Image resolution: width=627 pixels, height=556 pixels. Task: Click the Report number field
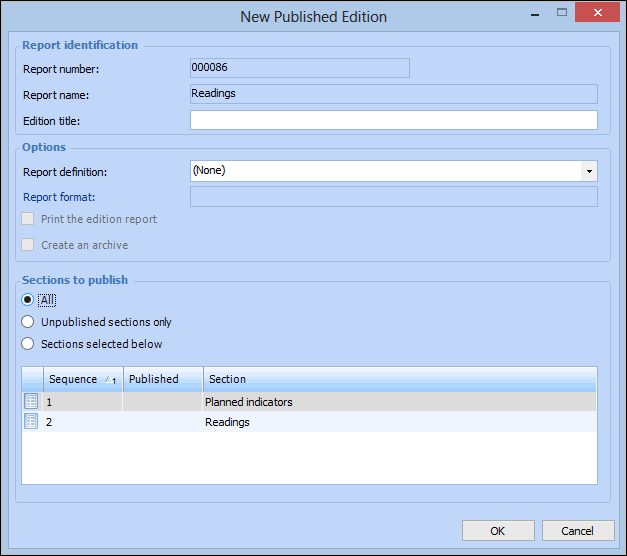[x=299, y=68]
